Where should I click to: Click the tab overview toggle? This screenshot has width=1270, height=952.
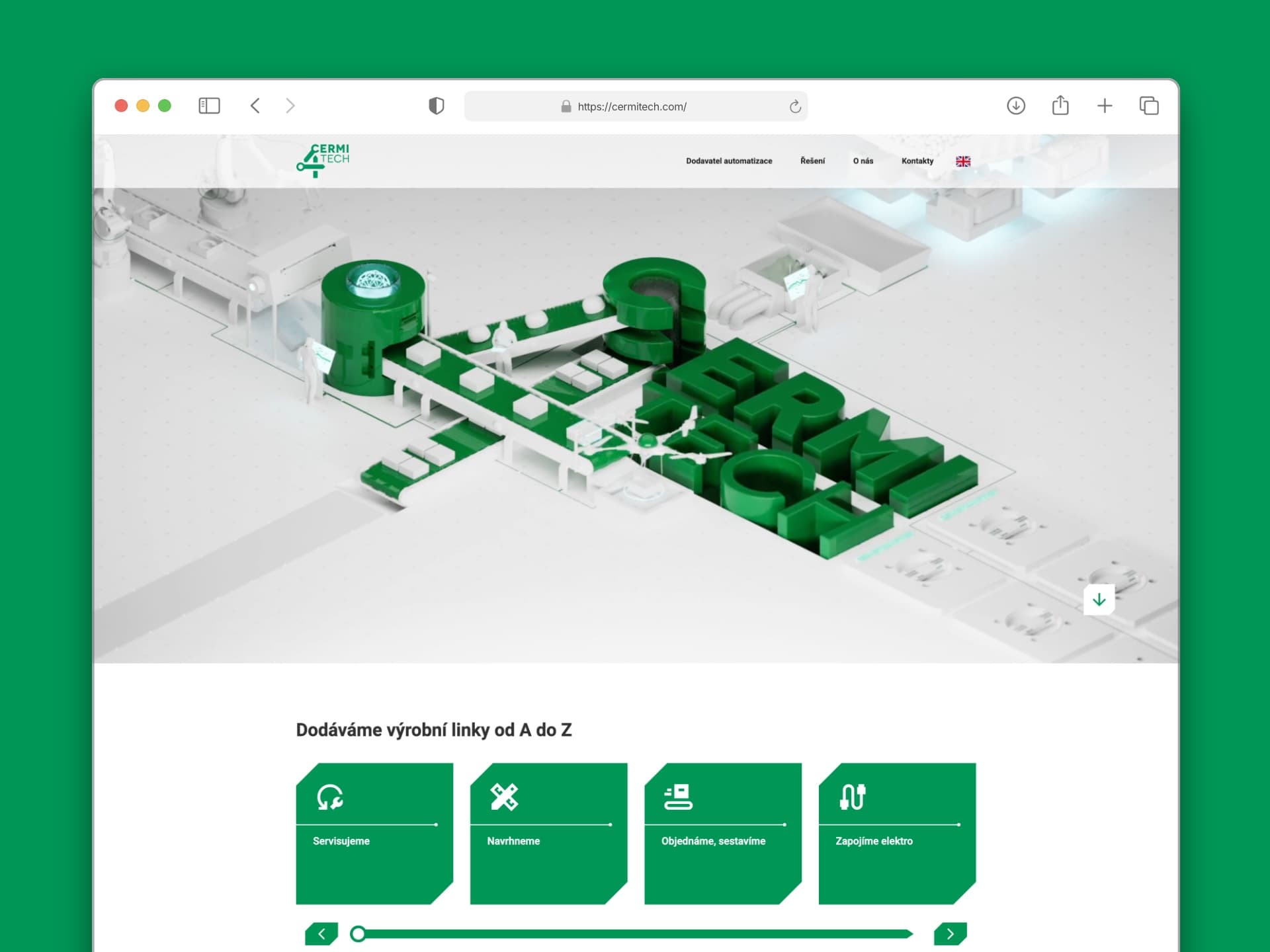(x=1149, y=106)
